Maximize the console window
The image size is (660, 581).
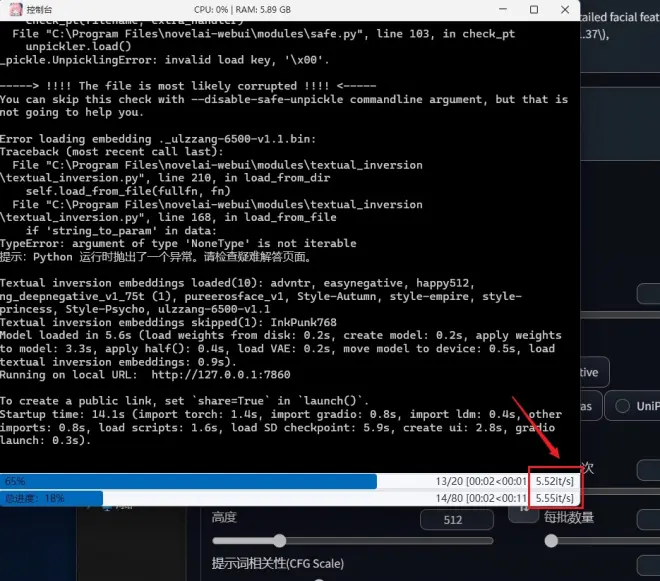click(x=534, y=10)
